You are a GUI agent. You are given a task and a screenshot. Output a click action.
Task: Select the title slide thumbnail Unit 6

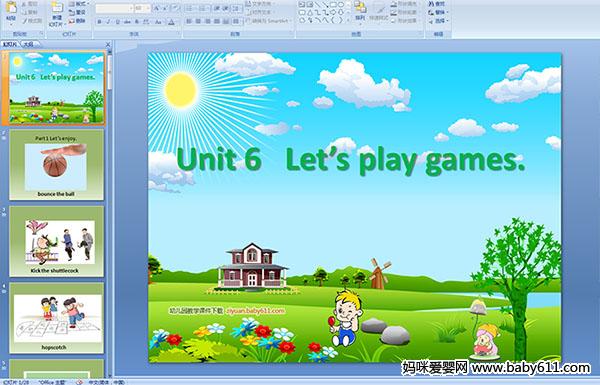[56, 88]
